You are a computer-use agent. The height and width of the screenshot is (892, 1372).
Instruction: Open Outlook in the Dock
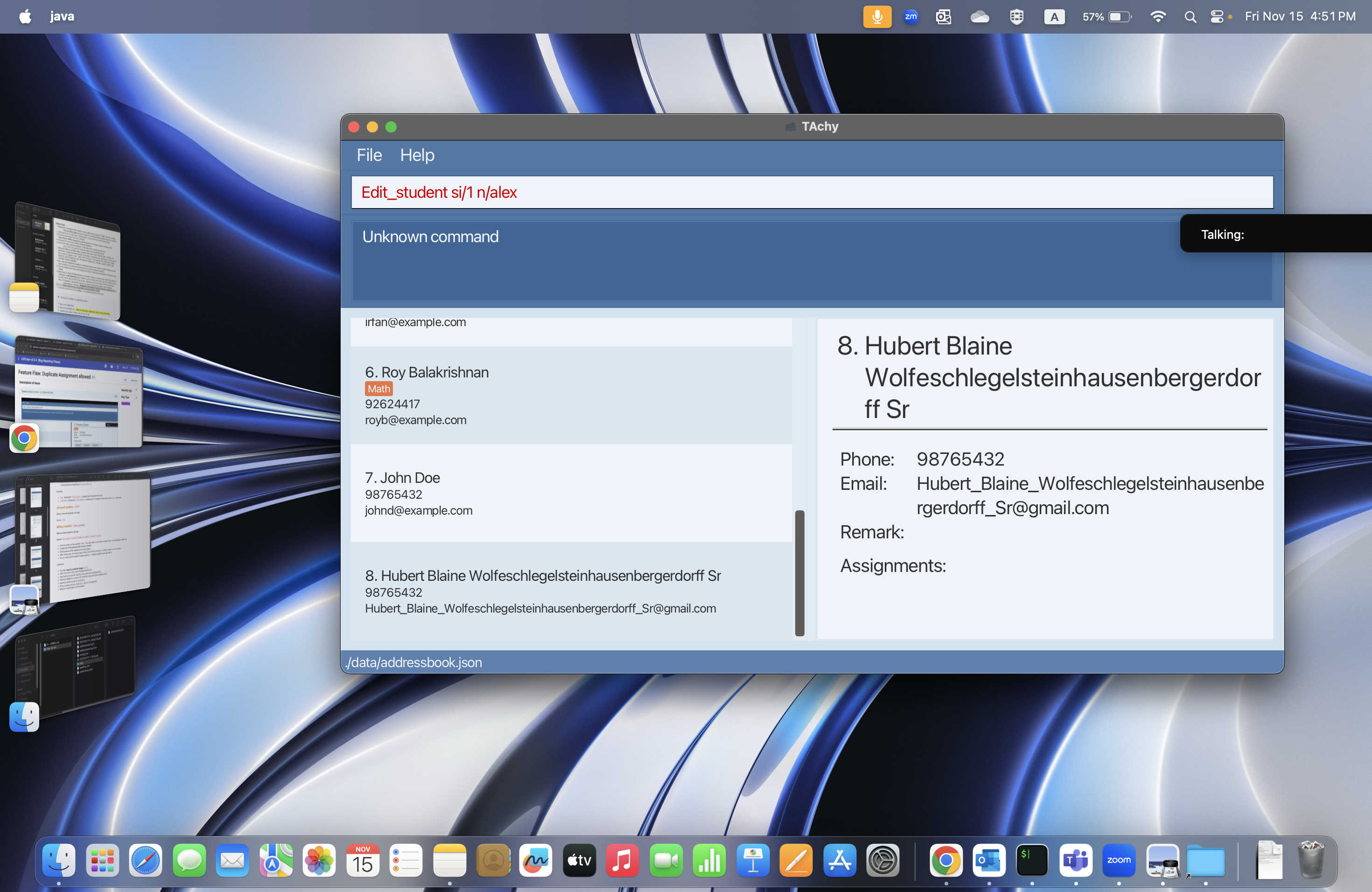point(989,860)
